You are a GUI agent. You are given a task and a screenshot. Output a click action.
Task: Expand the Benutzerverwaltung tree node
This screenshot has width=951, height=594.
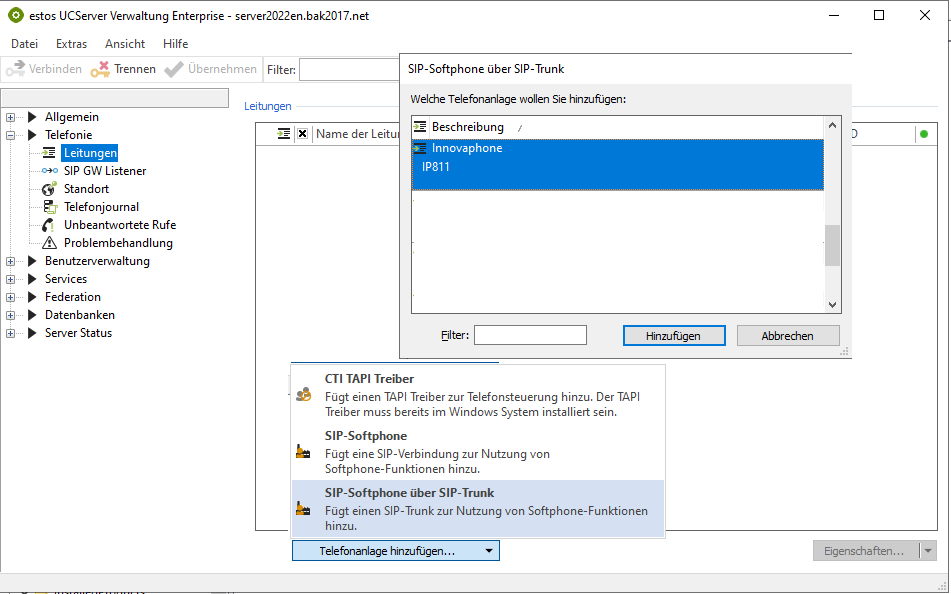tap(11, 261)
